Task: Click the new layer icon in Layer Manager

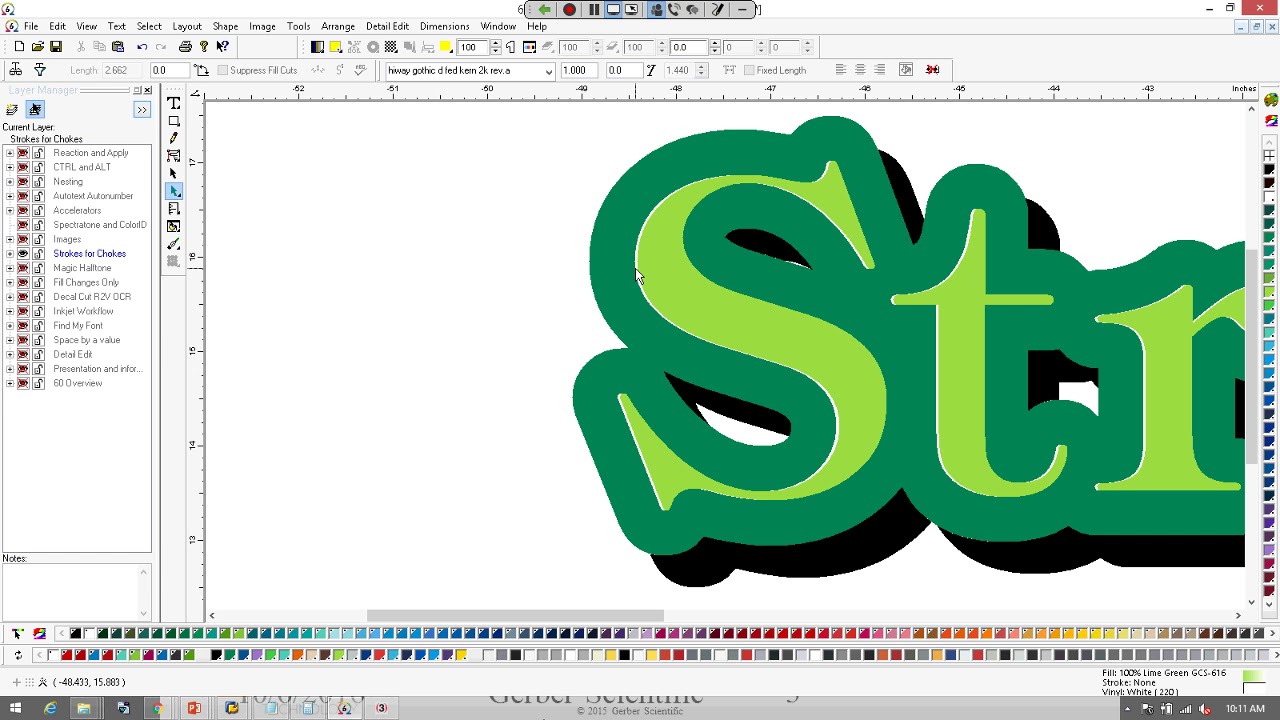Action: tap(12, 109)
